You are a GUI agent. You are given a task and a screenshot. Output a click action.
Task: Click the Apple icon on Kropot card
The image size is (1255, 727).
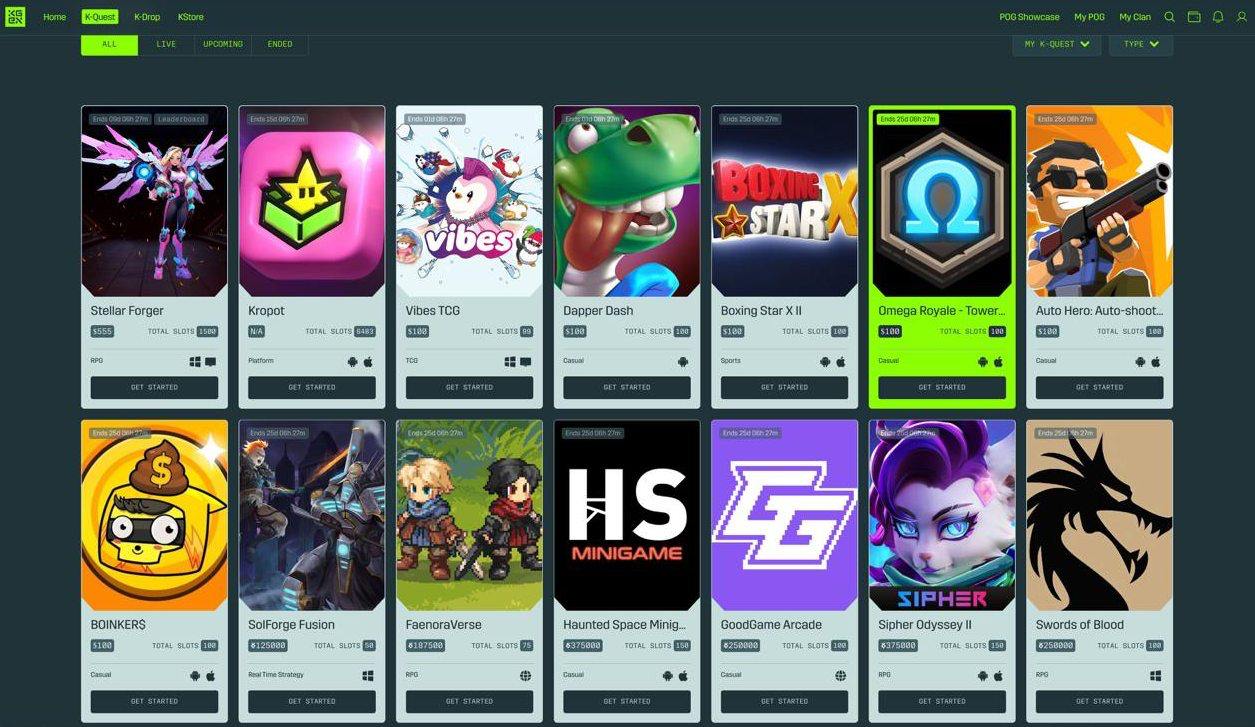pos(368,362)
